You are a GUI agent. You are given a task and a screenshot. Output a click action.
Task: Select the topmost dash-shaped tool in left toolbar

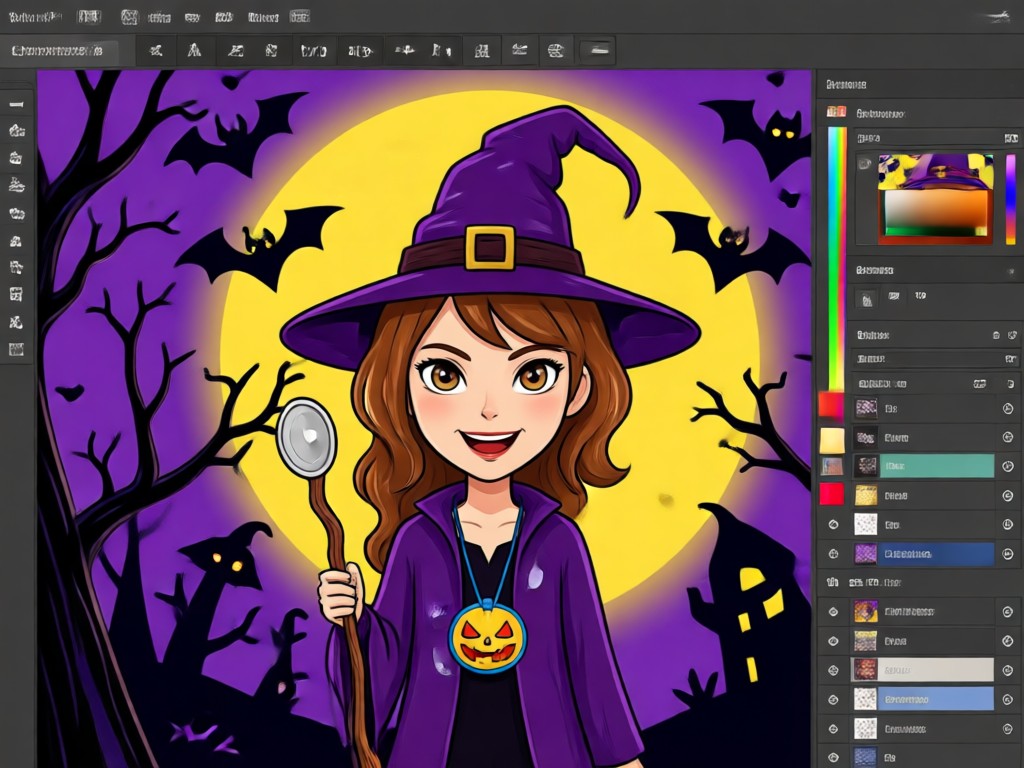click(16, 104)
